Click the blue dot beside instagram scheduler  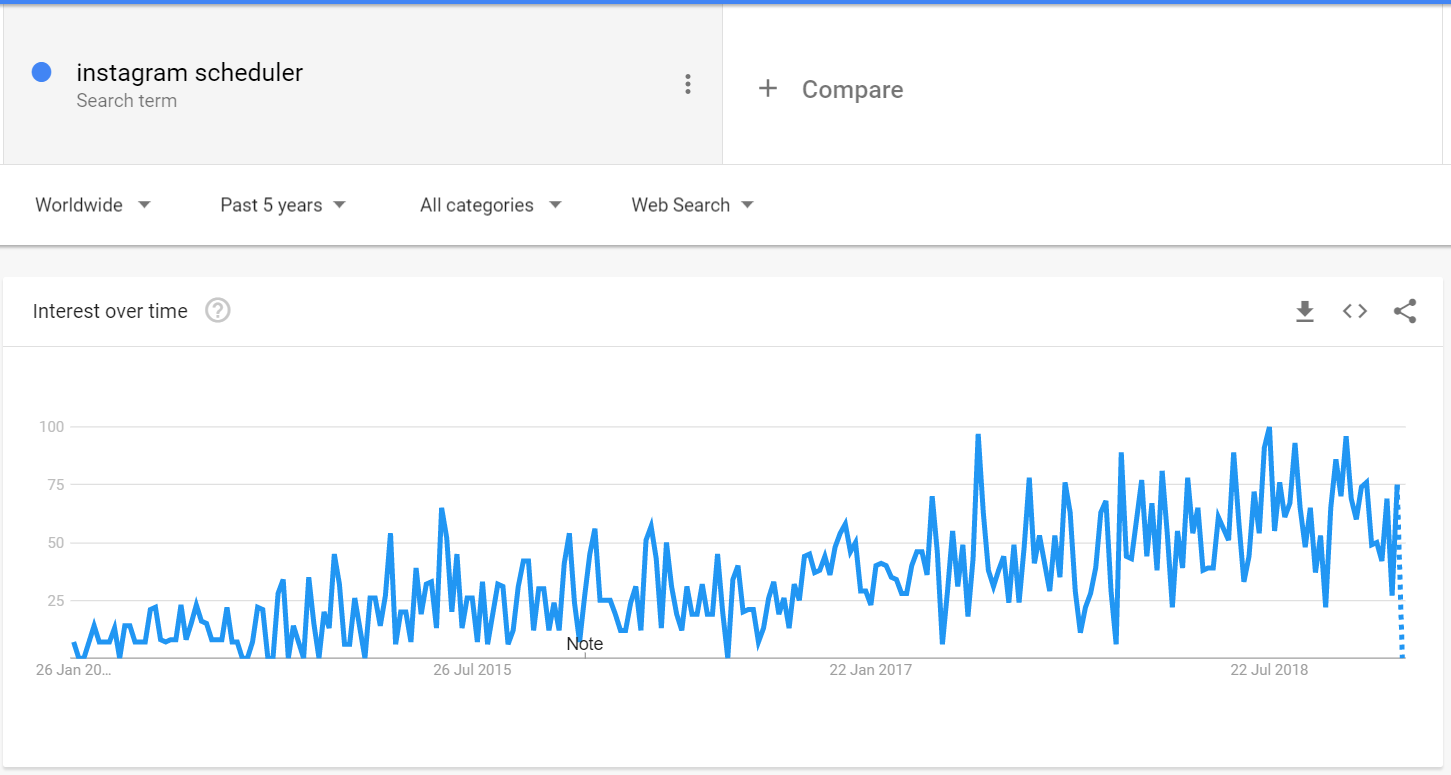pyautogui.click(x=41, y=72)
